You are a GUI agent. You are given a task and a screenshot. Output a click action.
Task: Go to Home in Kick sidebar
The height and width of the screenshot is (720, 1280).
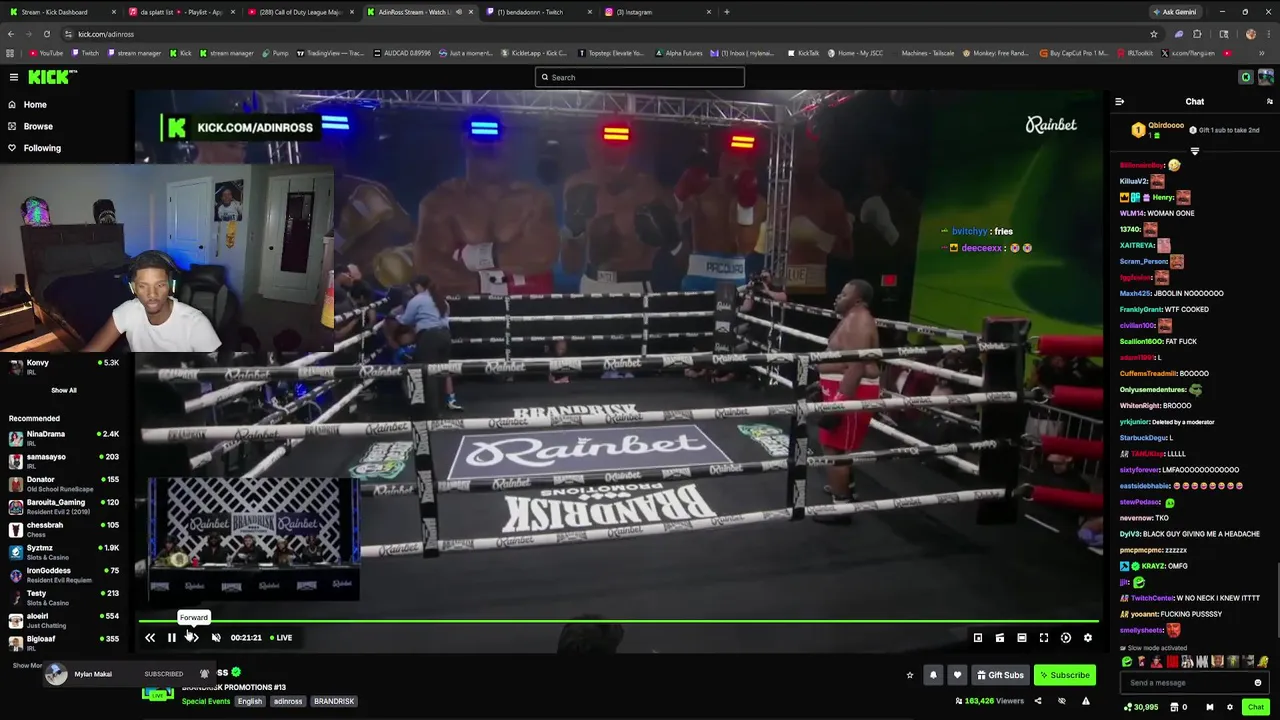(35, 104)
